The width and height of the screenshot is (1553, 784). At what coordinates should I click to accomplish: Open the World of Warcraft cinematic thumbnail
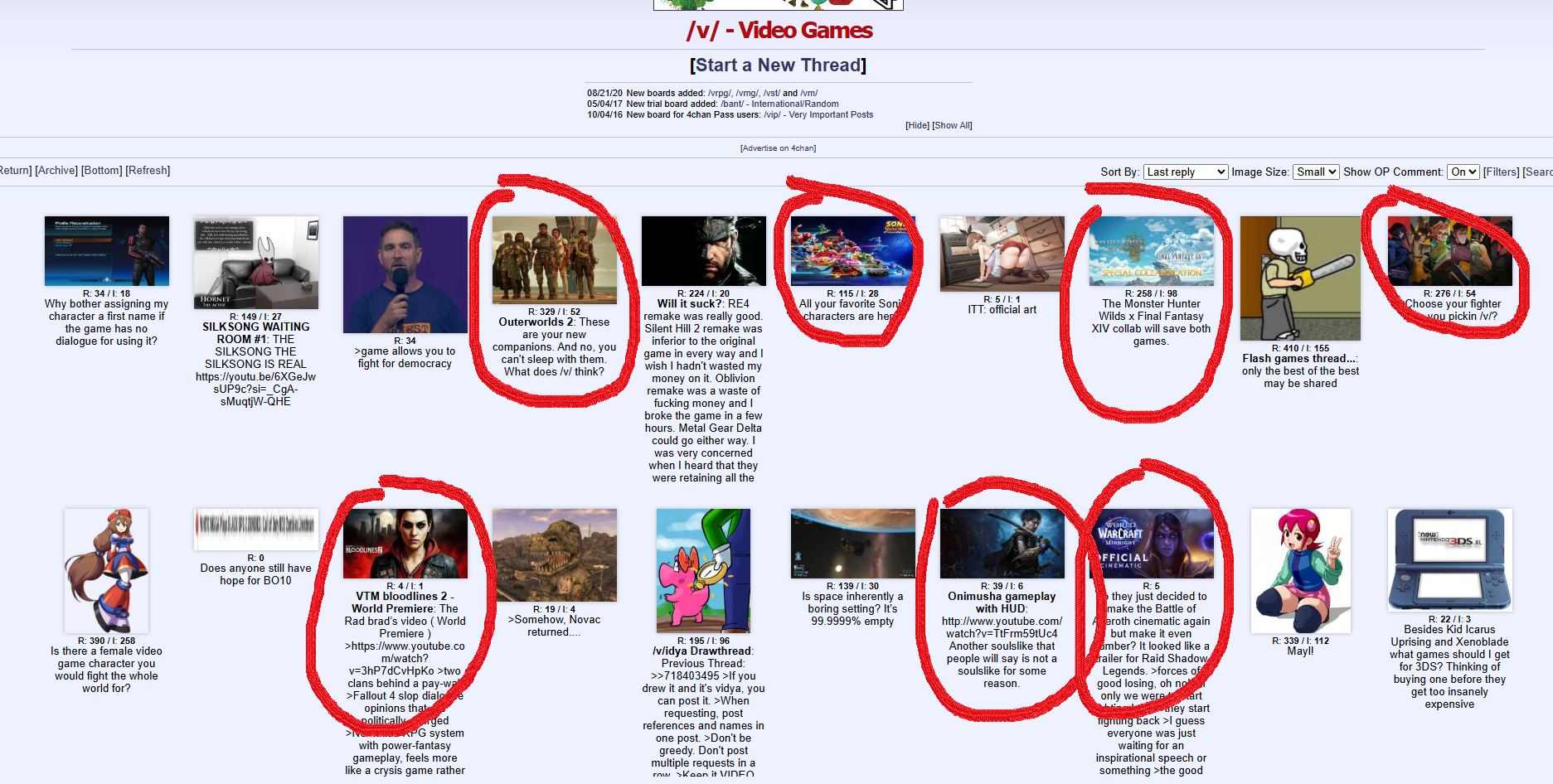[x=1152, y=544]
